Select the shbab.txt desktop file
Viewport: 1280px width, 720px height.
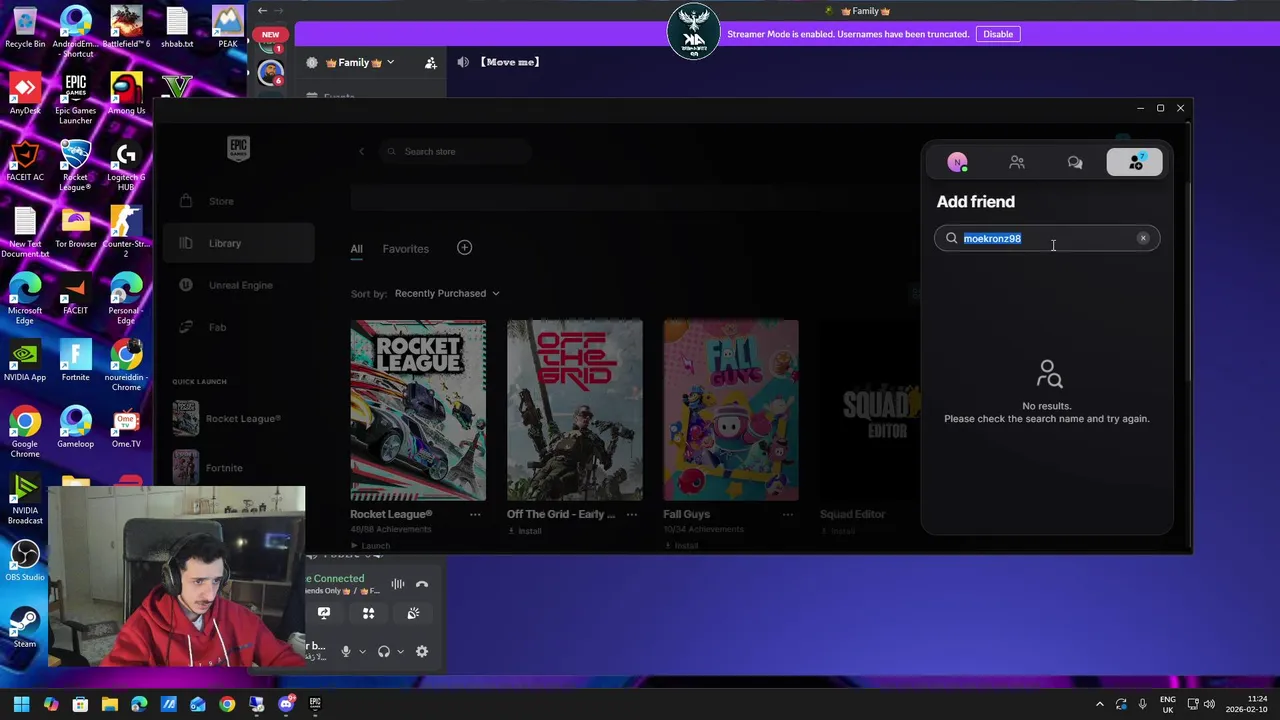coord(177,27)
